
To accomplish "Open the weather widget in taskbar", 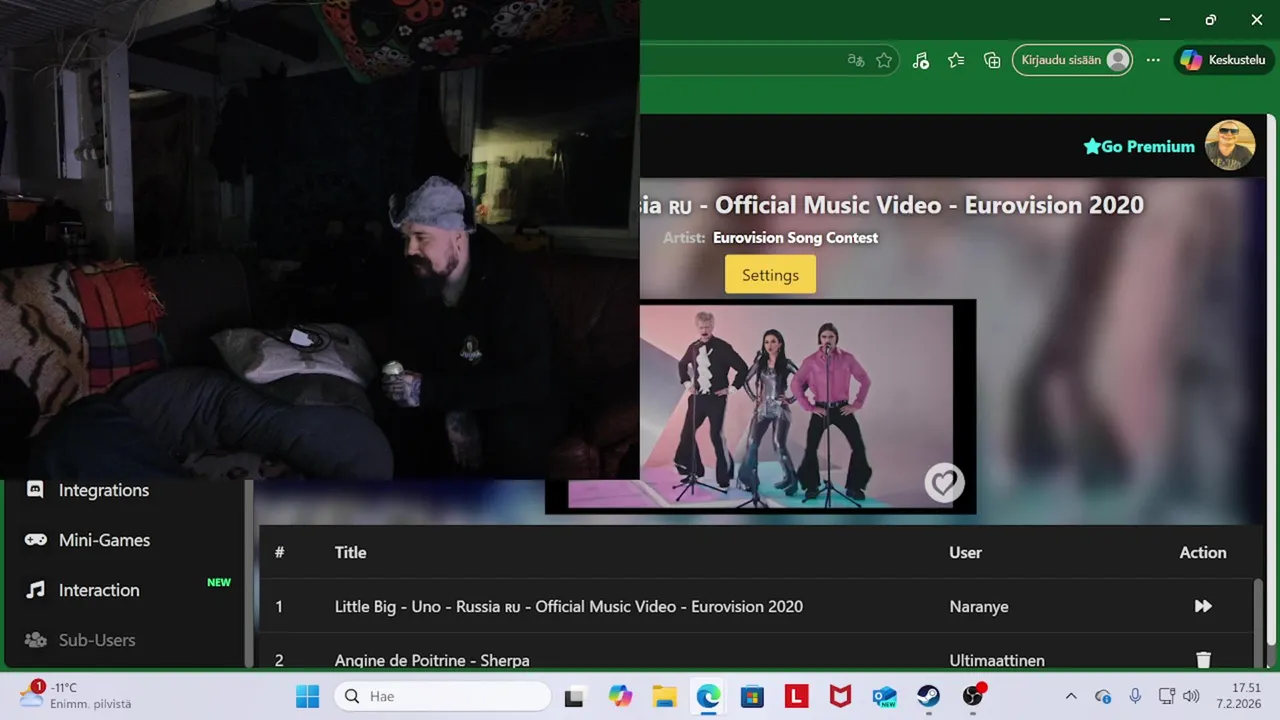I will click(76, 696).
